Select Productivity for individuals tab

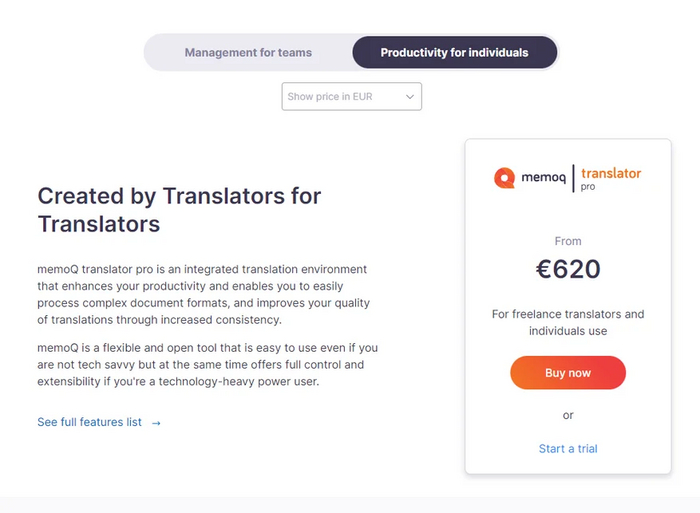pyautogui.click(x=454, y=52)
